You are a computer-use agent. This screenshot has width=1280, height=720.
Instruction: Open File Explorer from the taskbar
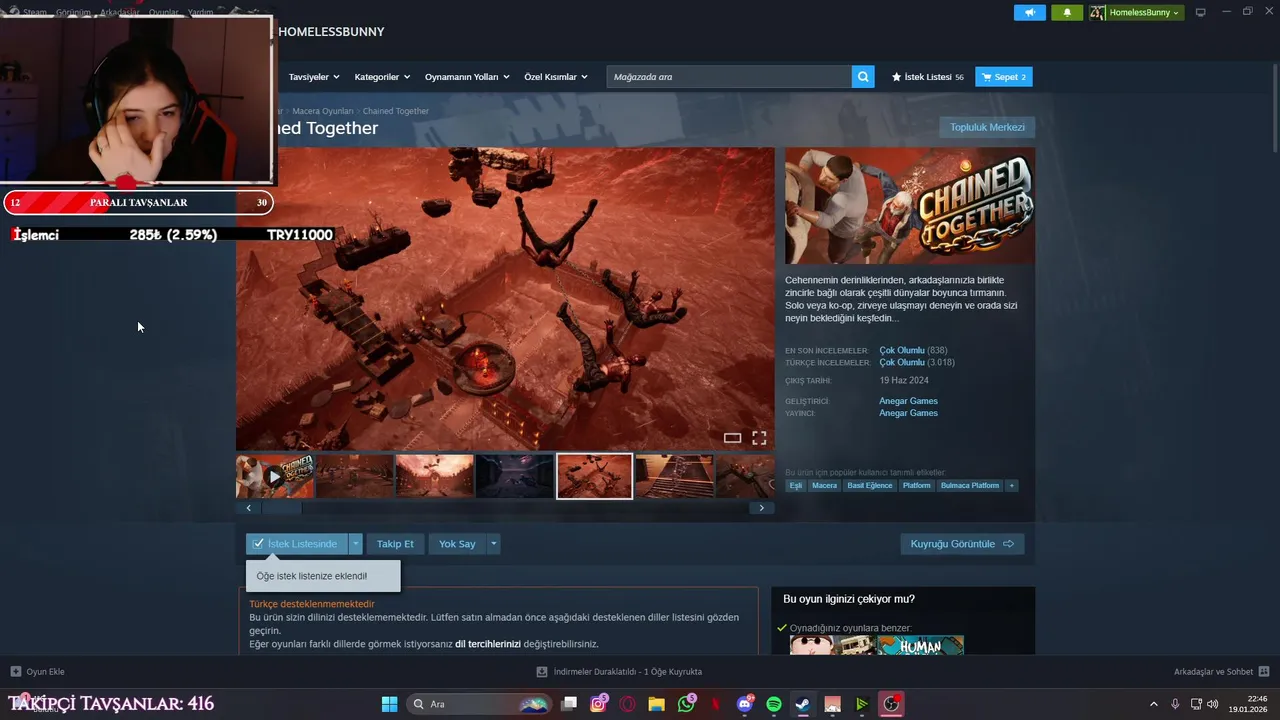tap(656, 704)
